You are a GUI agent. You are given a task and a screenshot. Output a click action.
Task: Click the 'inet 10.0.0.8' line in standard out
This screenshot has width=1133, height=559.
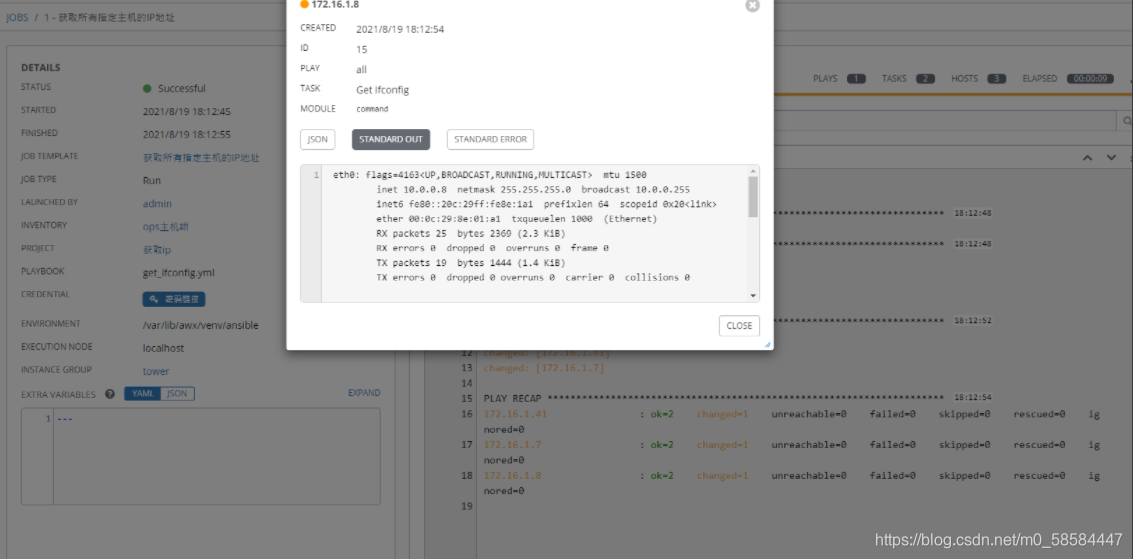click(533, 189)
